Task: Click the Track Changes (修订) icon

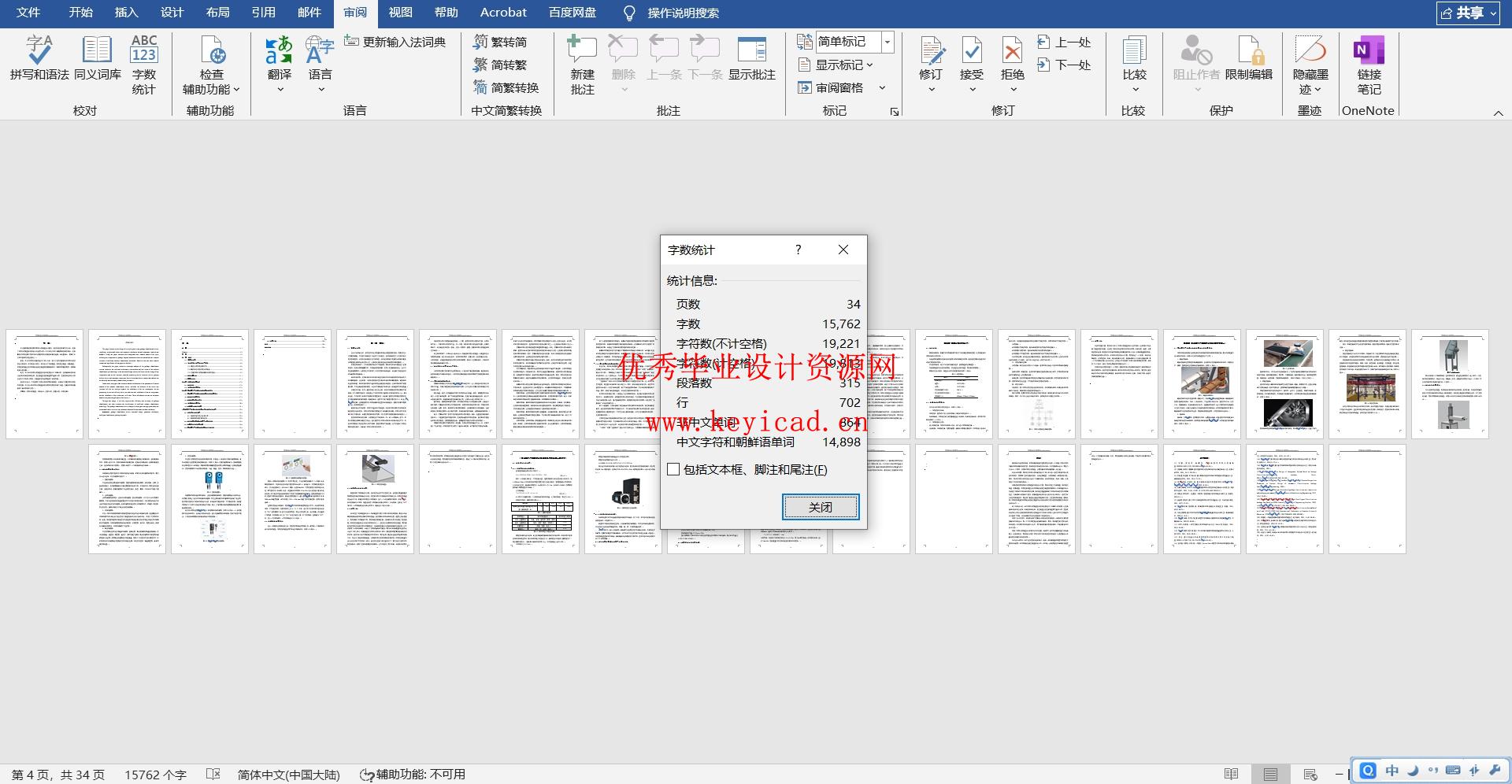Action: (x=932, y=50)
